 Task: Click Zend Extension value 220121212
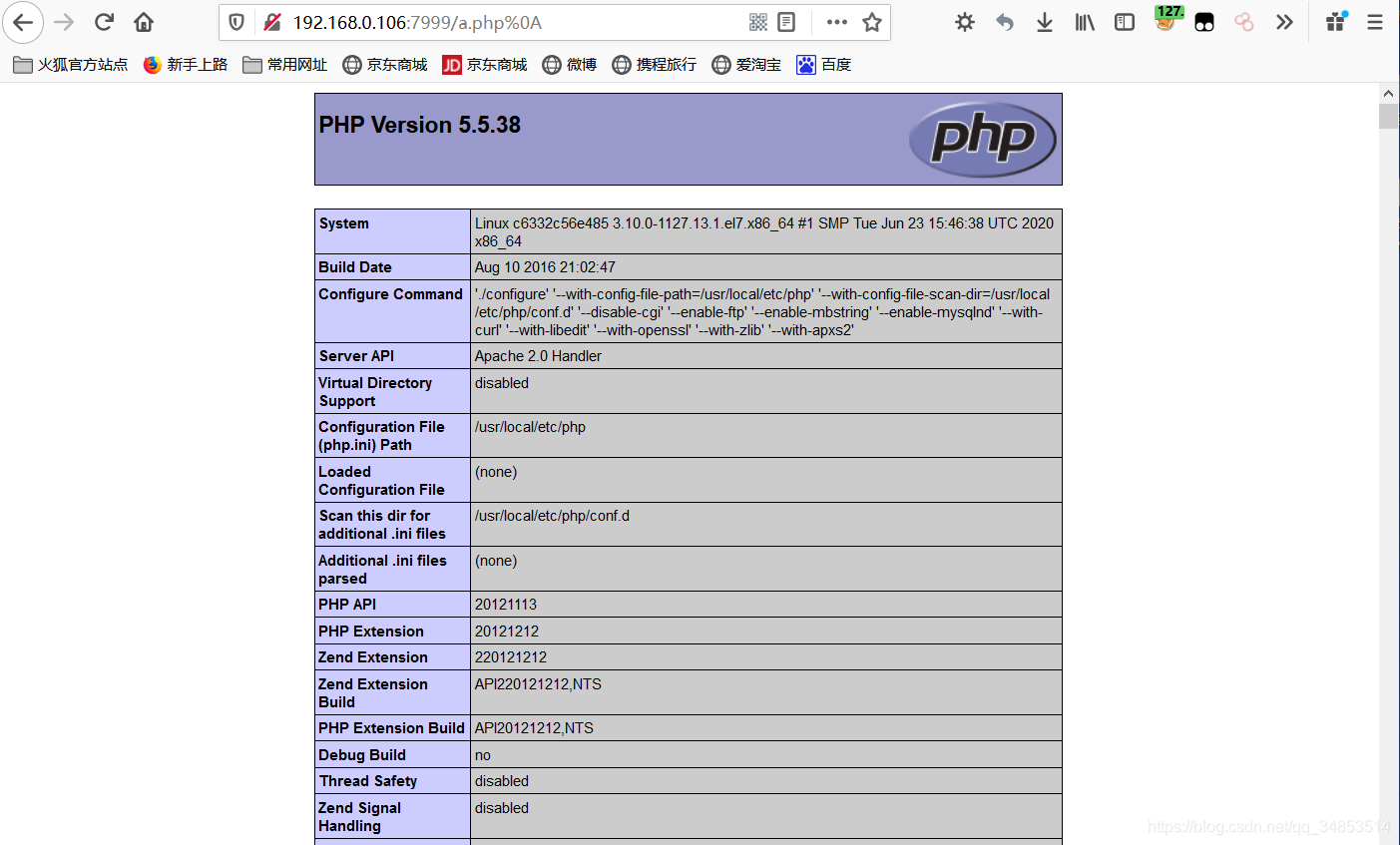tap(511, 657)
